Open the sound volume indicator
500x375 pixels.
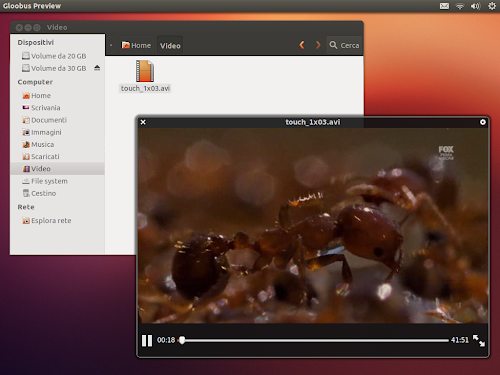click(x=476, y=6)
